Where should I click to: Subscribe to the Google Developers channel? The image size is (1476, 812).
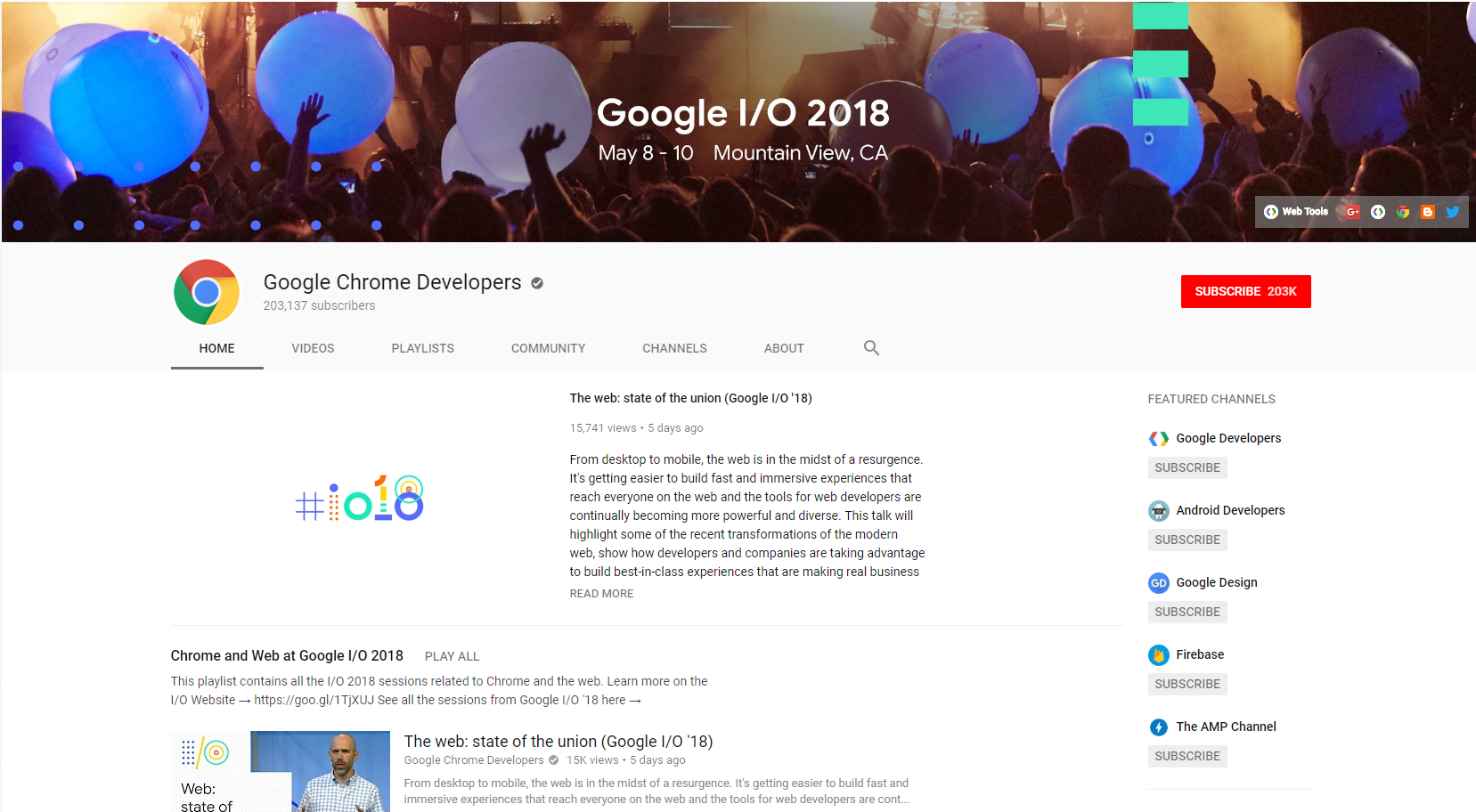pos(1187,467)
